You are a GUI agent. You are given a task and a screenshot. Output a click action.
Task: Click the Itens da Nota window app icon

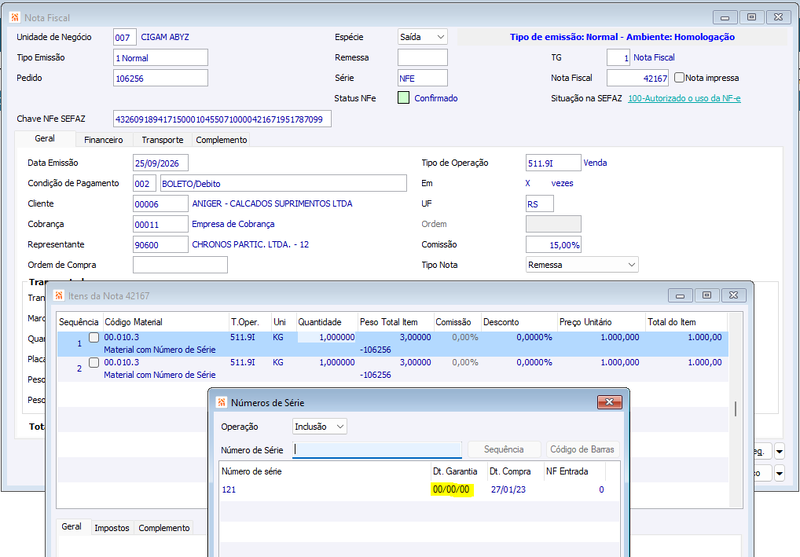[x=59, y=295]
